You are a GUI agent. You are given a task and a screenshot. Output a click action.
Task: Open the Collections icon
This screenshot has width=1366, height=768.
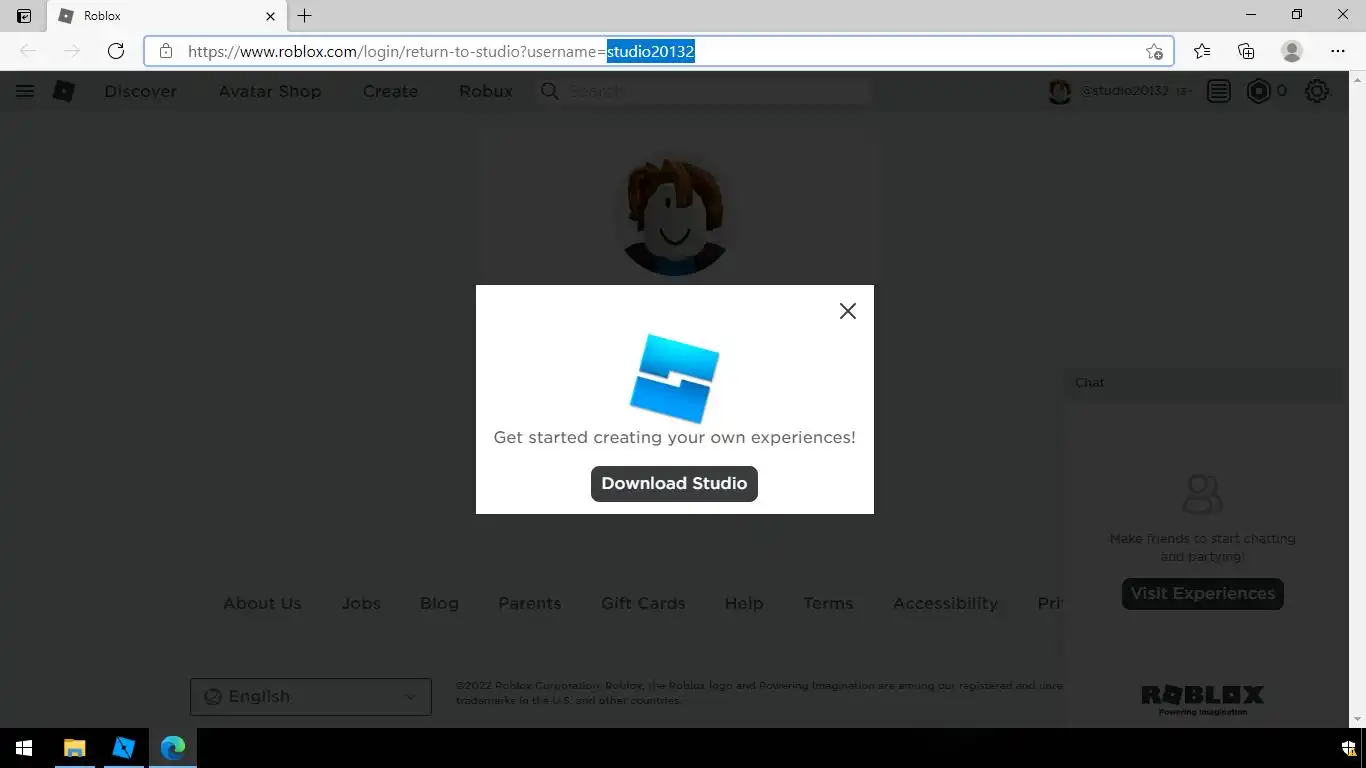click(x=1246, y=51)
